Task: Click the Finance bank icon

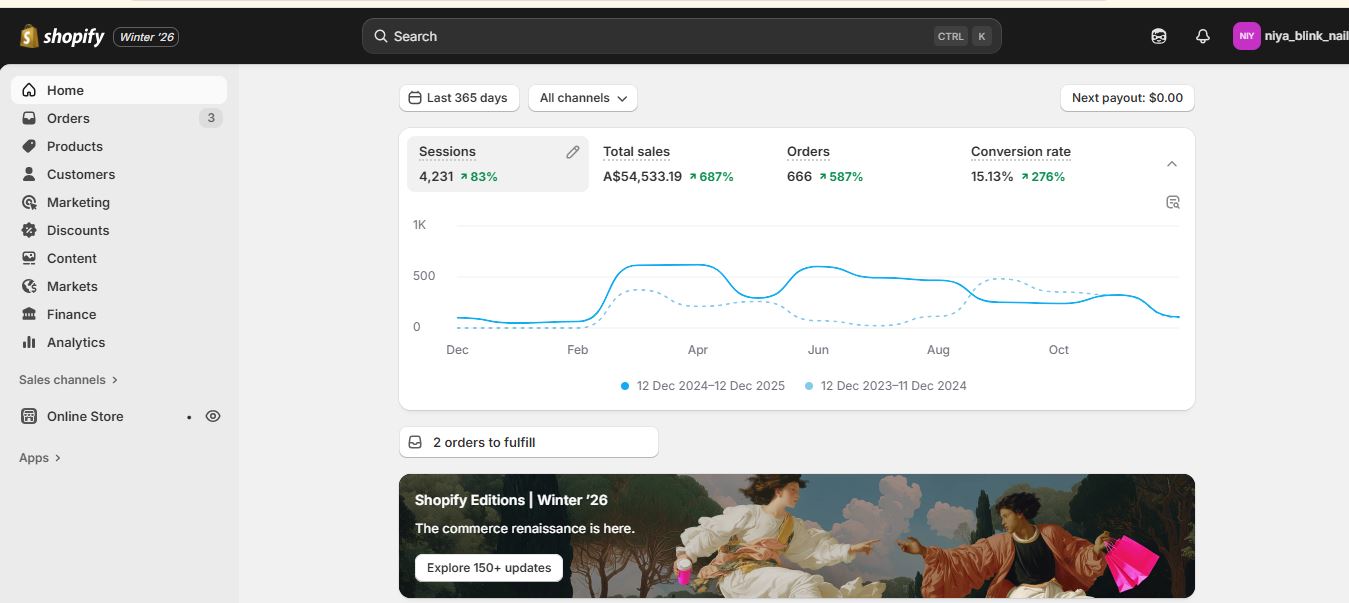Action: (x=29, y=314)
